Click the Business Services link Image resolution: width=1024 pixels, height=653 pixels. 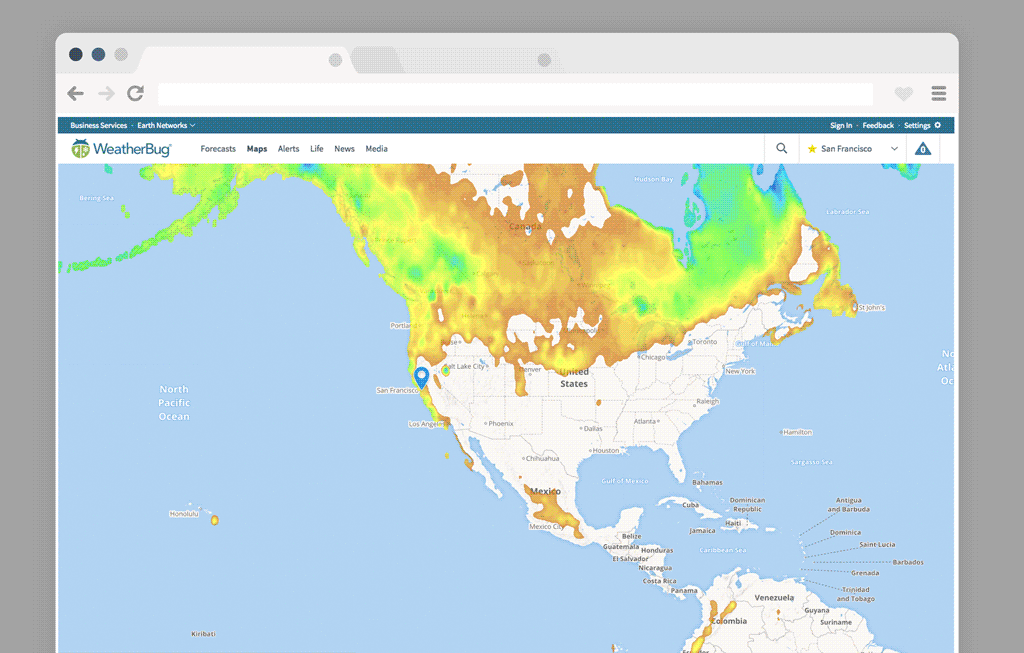pos(99,125)
